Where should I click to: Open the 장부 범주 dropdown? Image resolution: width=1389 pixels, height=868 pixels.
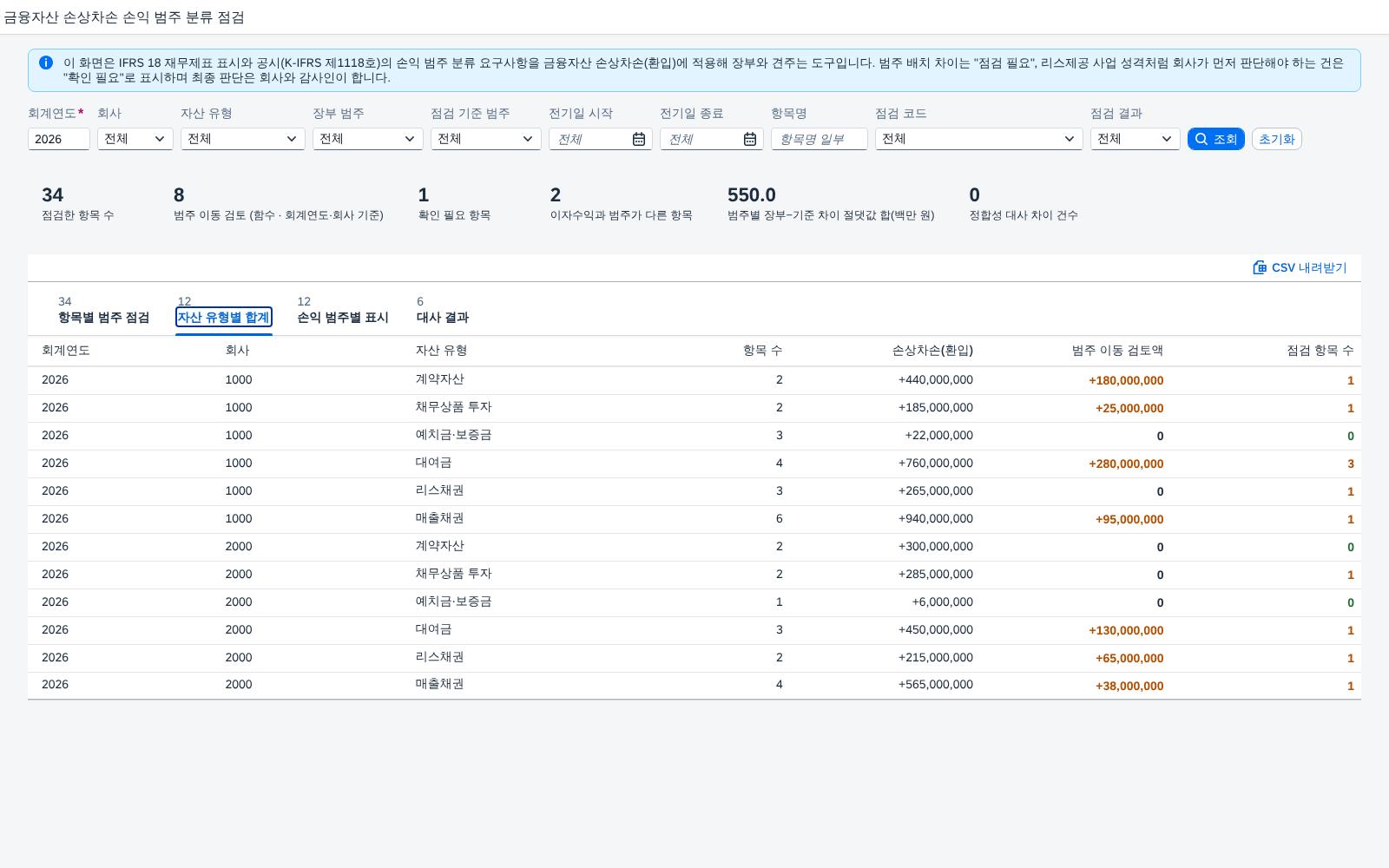coord(368,139)
